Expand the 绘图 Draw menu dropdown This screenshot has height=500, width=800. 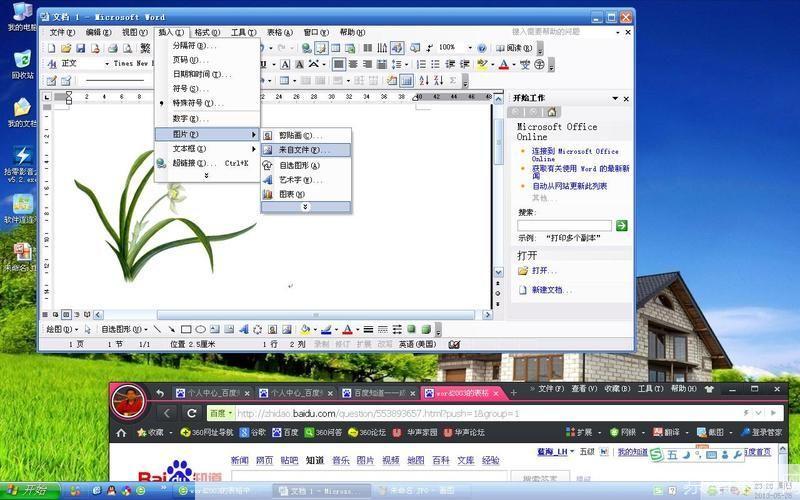(x=62, y=330)
